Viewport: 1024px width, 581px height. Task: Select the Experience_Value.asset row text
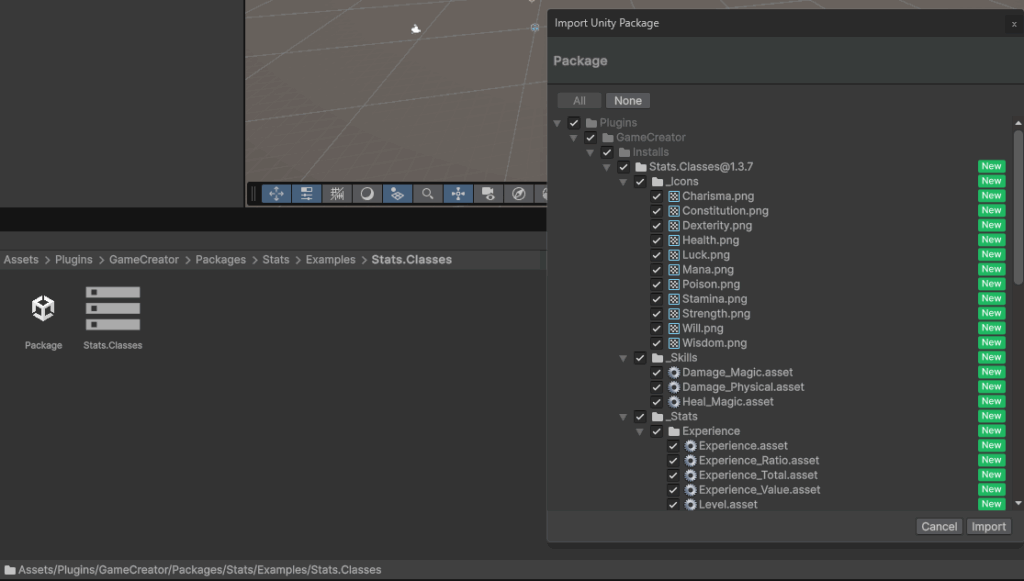[760, 490]
